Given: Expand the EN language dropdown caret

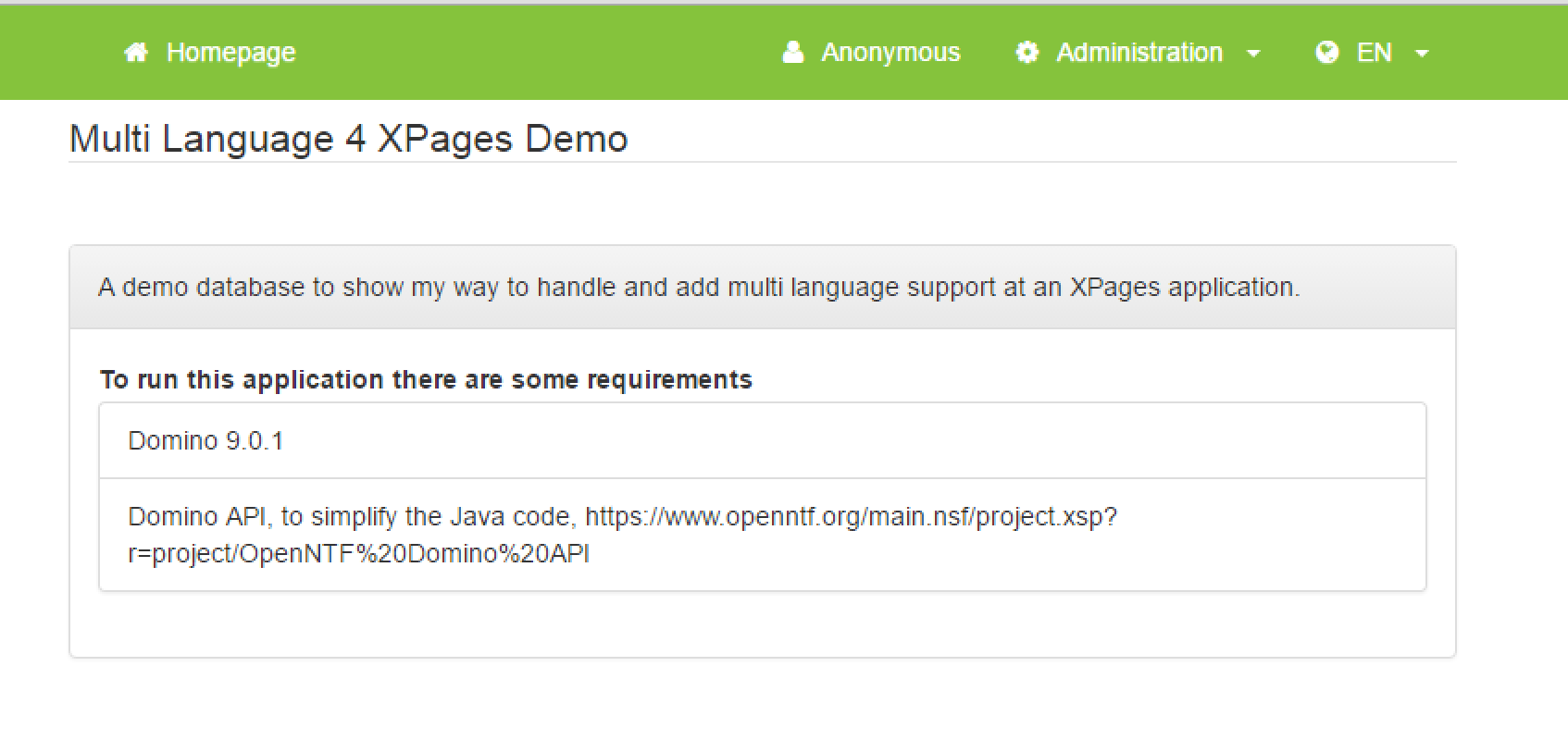Looking at the screenshot, I should pos(1422,54).
